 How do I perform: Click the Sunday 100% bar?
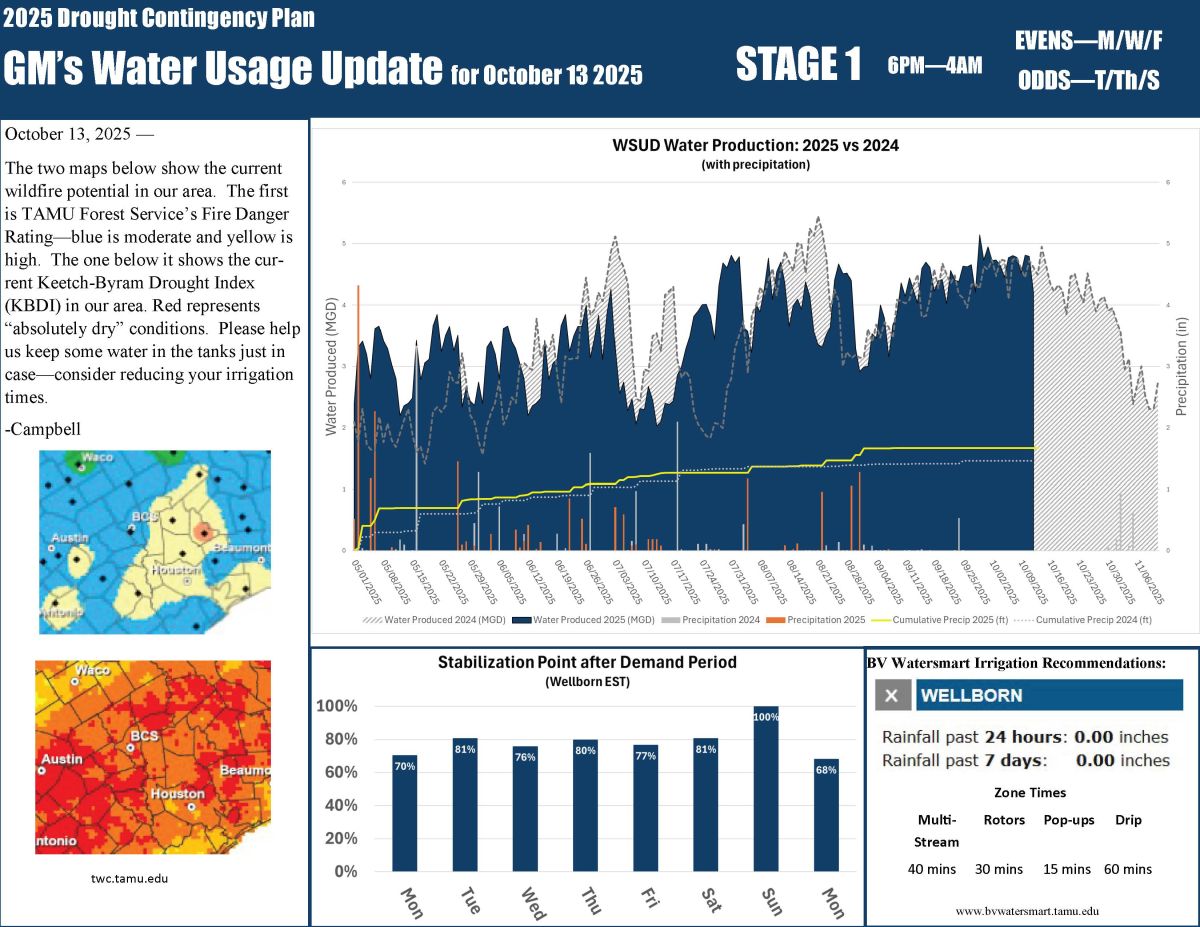(766, 788)
